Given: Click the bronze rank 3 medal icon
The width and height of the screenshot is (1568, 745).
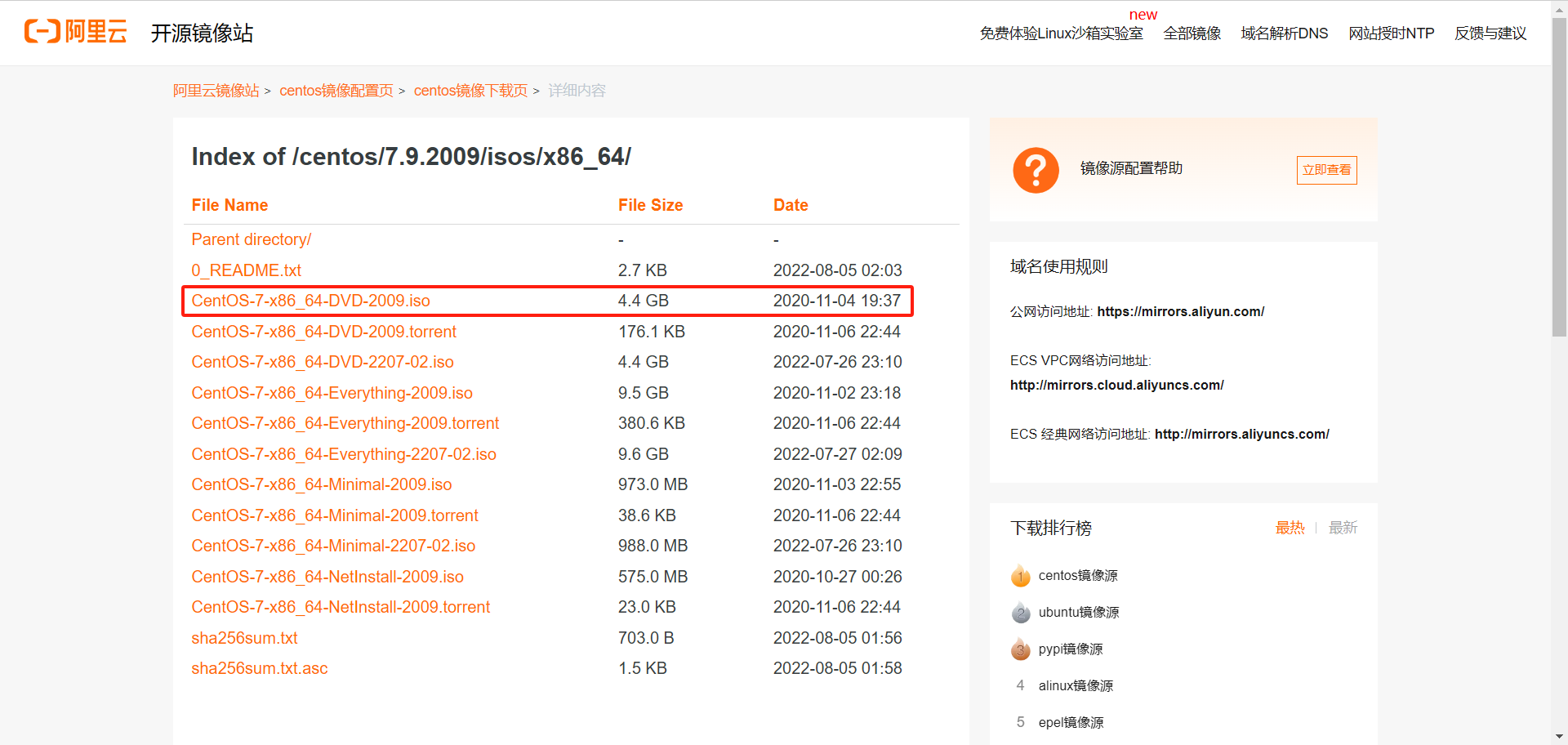Looking at the screenshot, I should pyautogui.click(x=1020, y=649).
